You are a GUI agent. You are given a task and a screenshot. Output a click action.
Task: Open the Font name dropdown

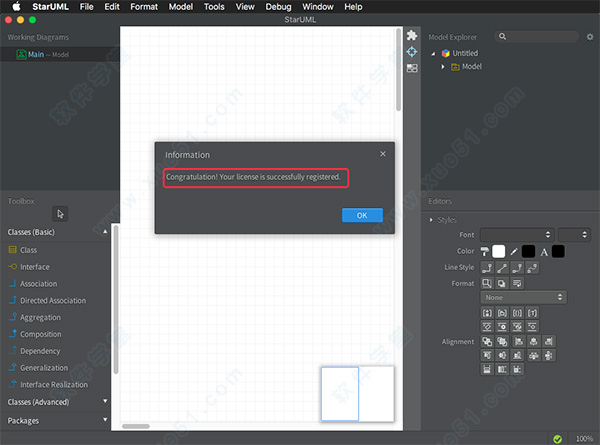point(517,234)
